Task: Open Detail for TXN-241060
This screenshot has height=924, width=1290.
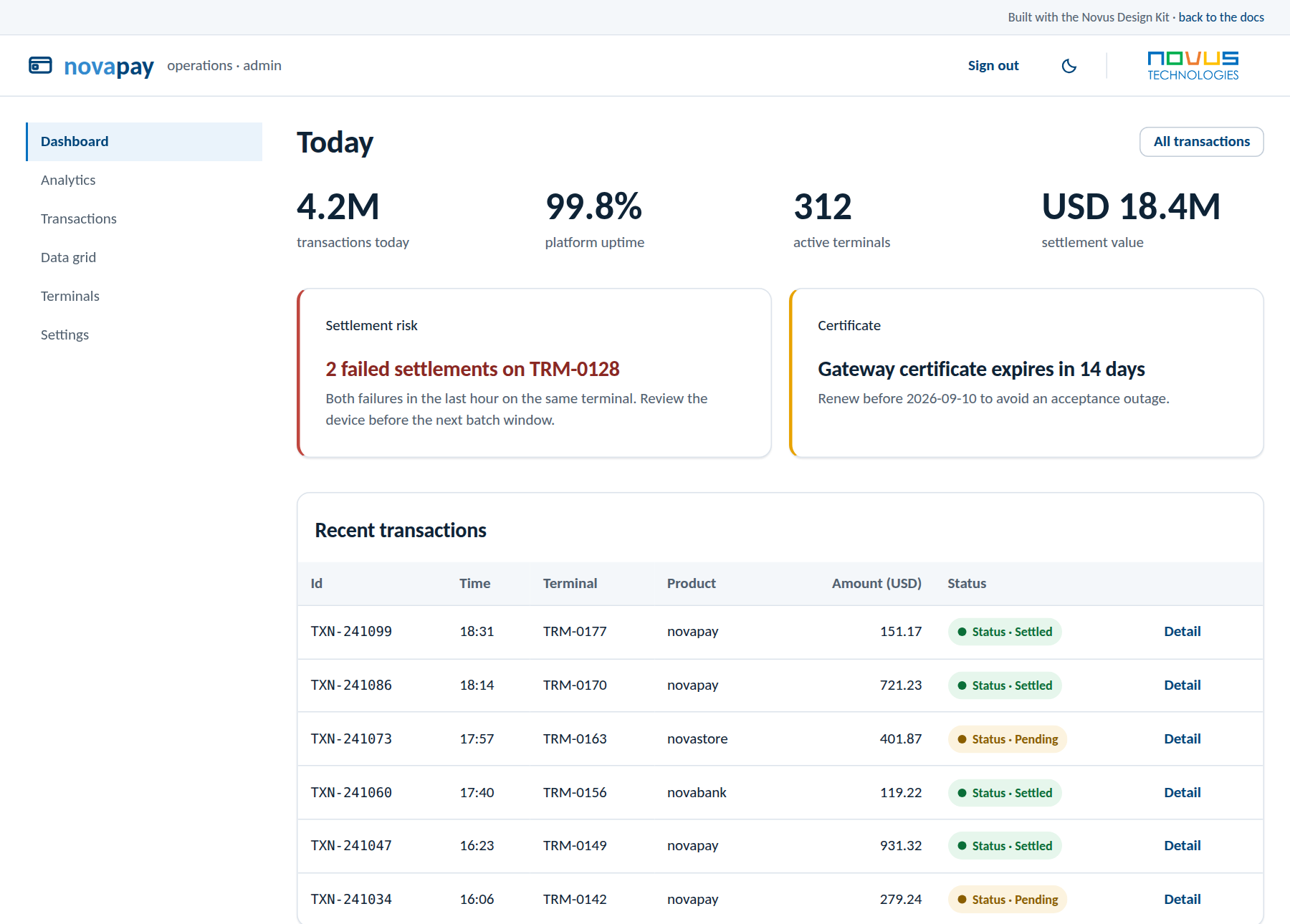Action: point(1182,793)
